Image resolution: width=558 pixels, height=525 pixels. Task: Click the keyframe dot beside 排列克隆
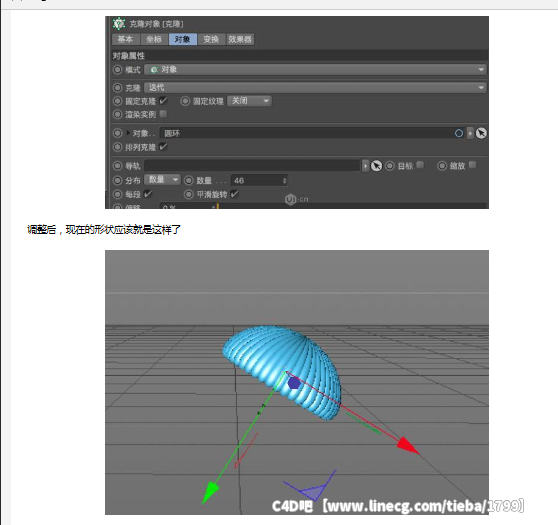point(117,147)
